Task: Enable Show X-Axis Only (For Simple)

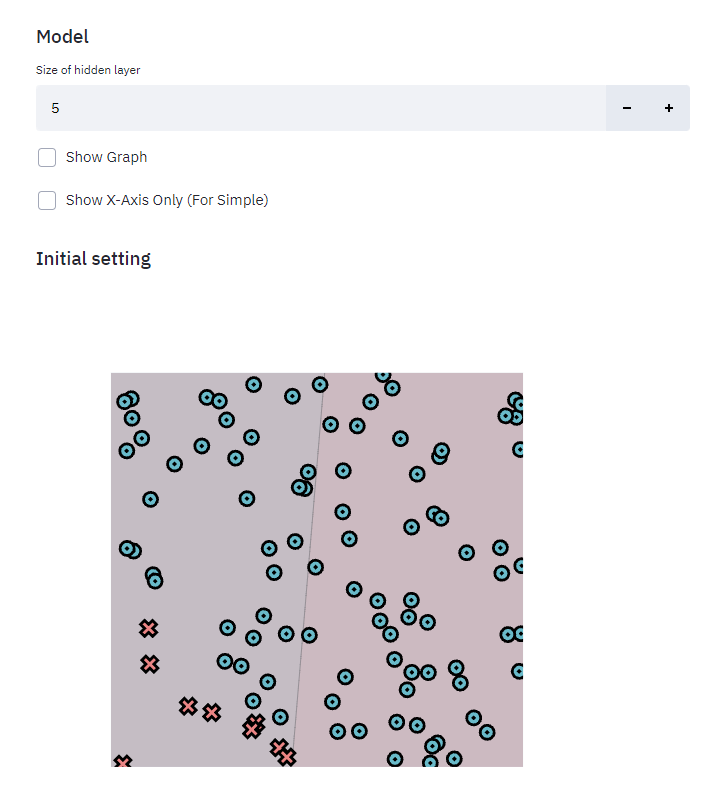Action: point(47,200)
